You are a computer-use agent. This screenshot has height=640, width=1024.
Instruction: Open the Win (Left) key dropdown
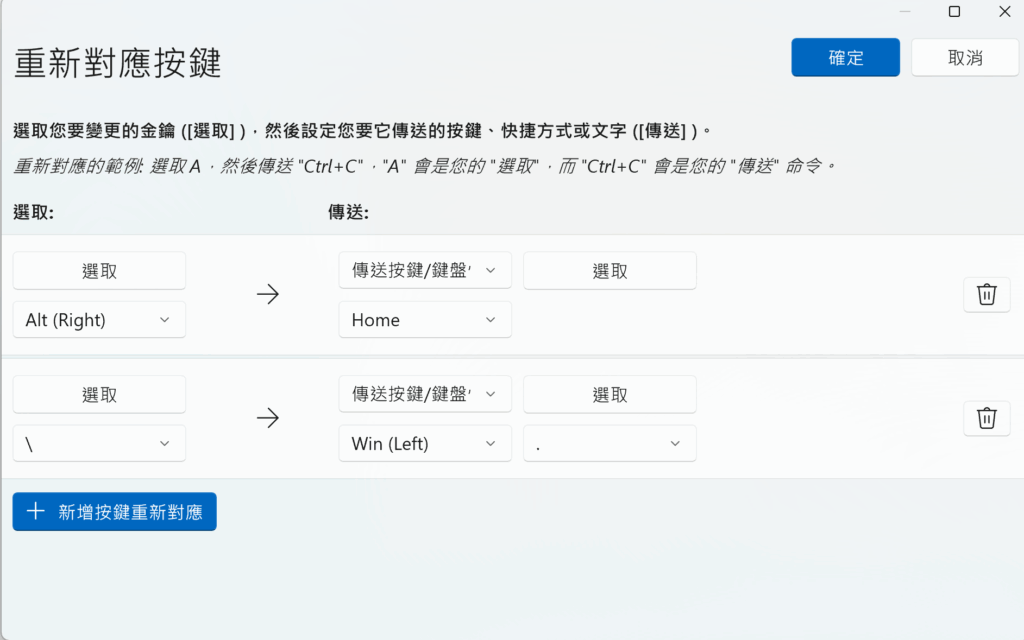coord(425,444)
